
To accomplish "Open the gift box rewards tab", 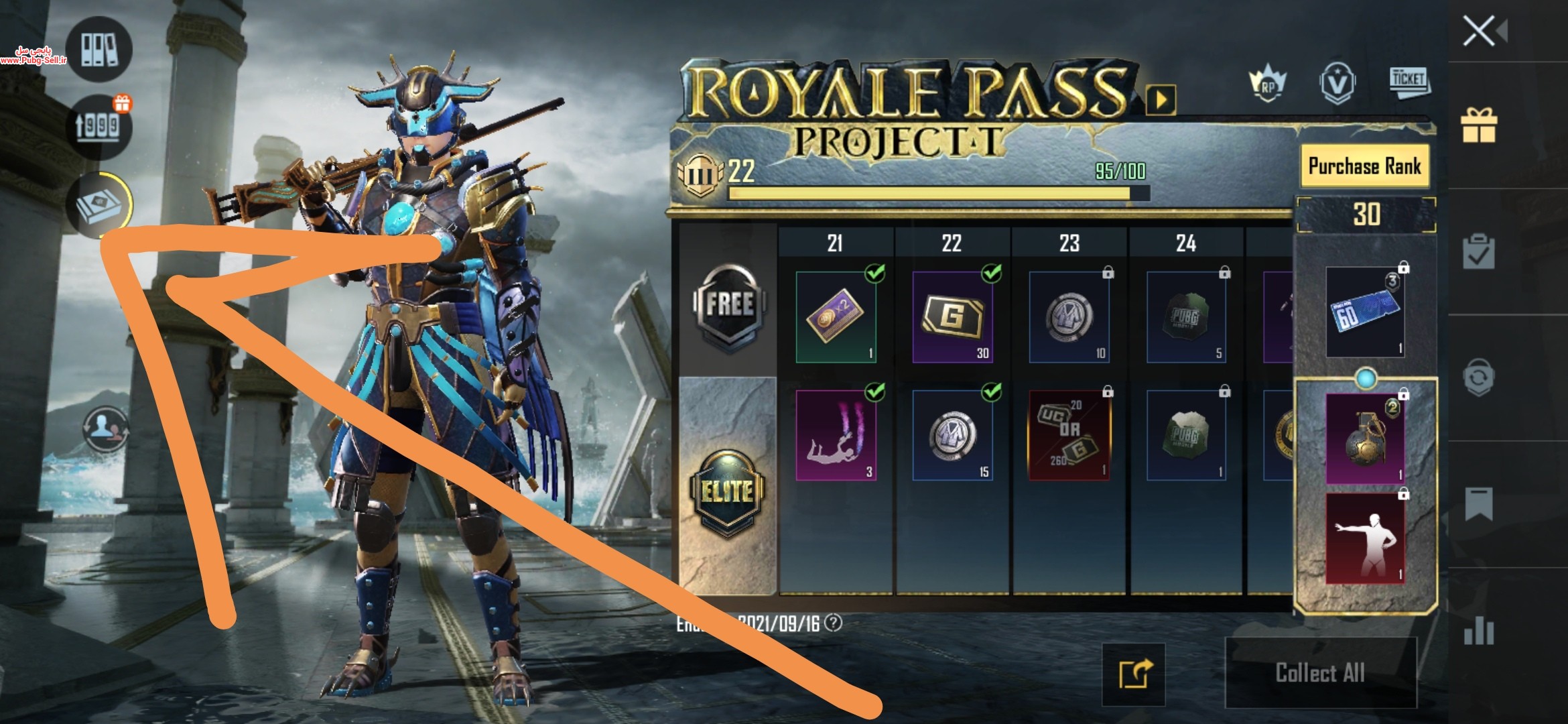I will (1479, 125).
